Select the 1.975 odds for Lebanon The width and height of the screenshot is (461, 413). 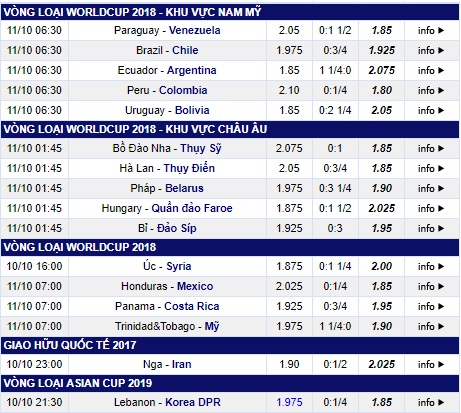pyautogui.click(x=289, y=402)
